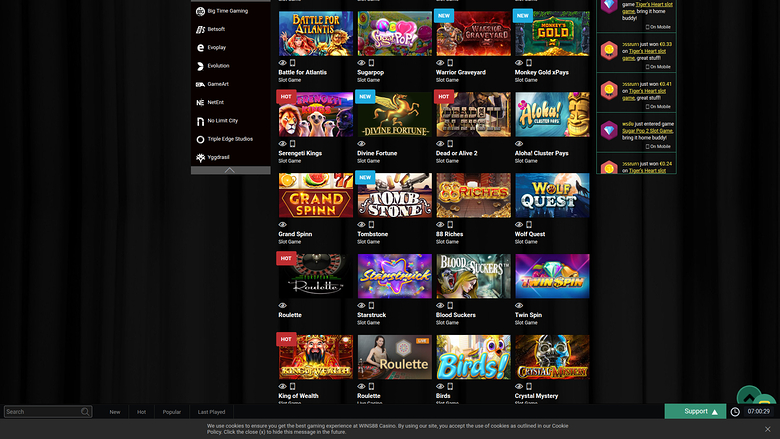Toggle the eye icon under live Roulette

(x=361, y=386)
